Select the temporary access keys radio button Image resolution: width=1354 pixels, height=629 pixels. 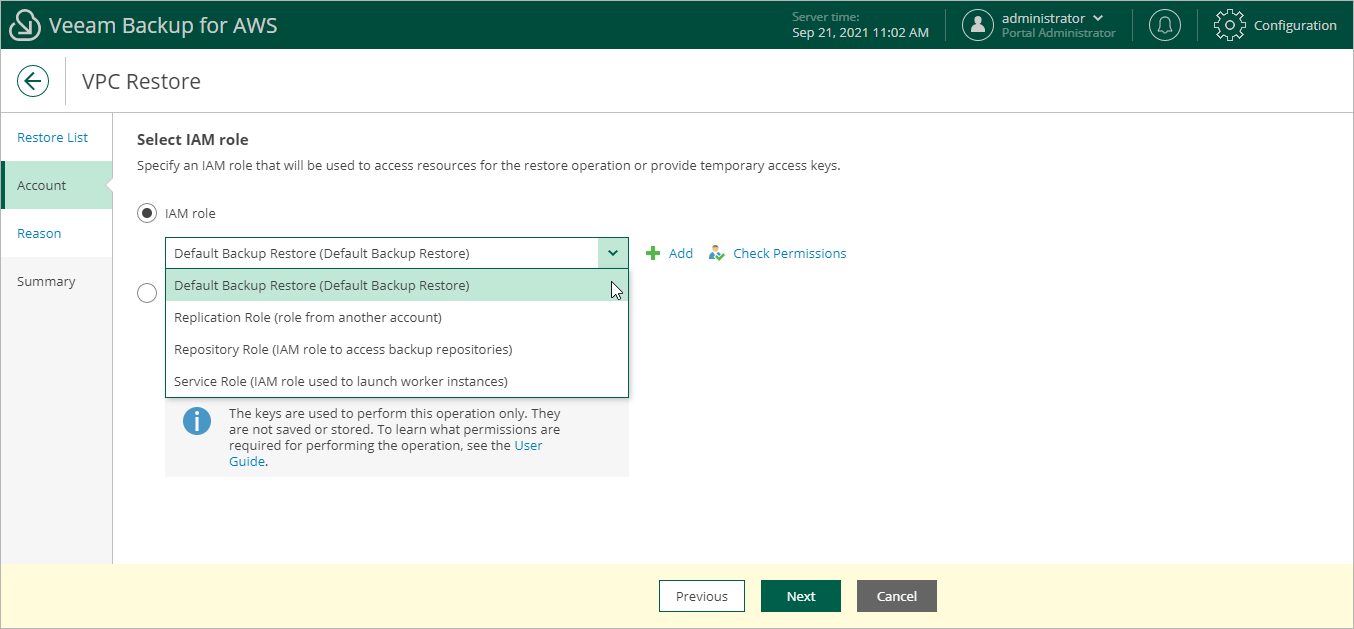tap(147, 292)
